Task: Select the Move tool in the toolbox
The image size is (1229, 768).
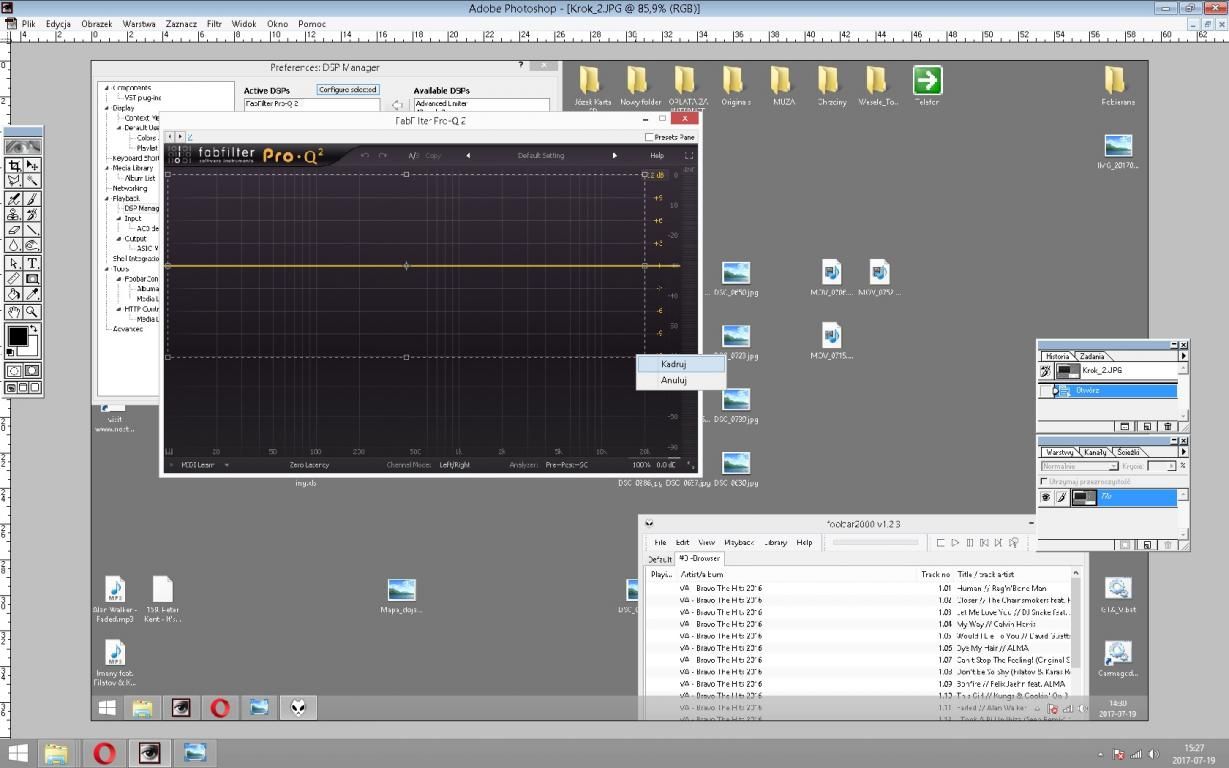Action: tap(32, 165)
